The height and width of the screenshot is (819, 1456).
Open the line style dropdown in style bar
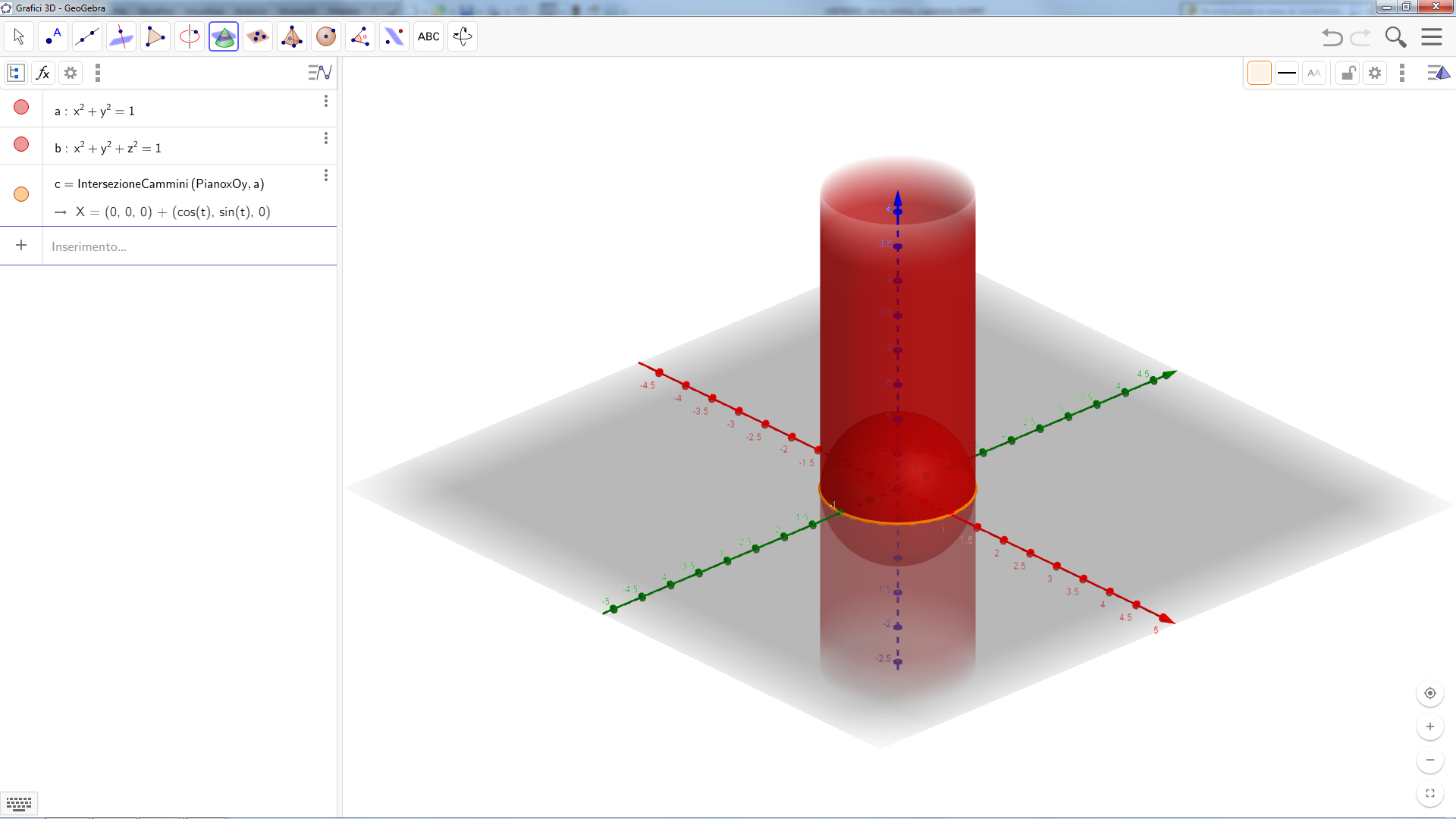click(x=1287, y=74)
